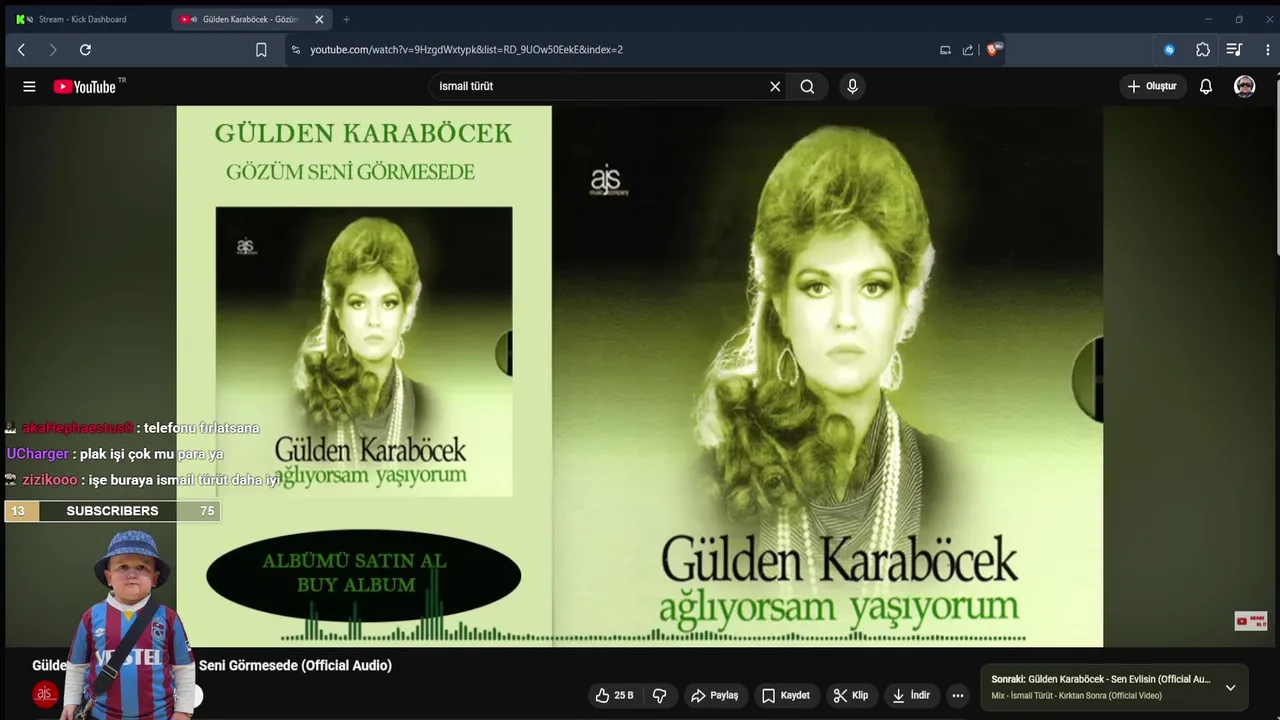Click Mix - İsmail Türüt playlist label
The height and width of the screenshot is (720, 1280).
[1077, 696]
